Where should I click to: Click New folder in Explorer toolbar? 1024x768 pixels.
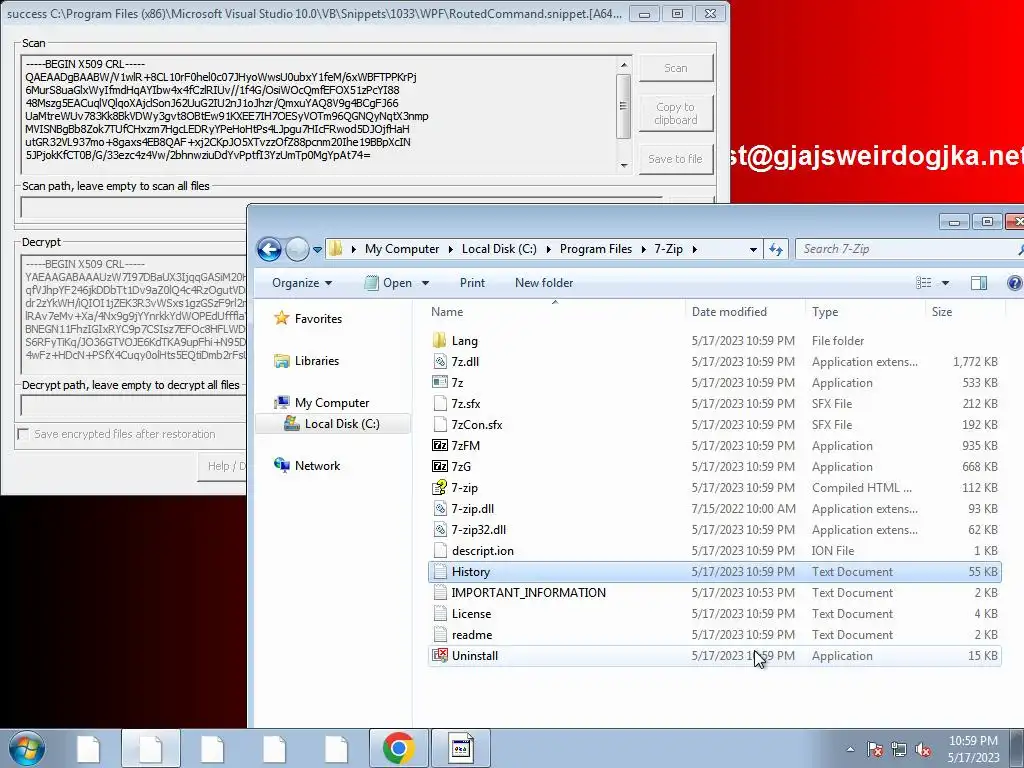tap(544, 283)
